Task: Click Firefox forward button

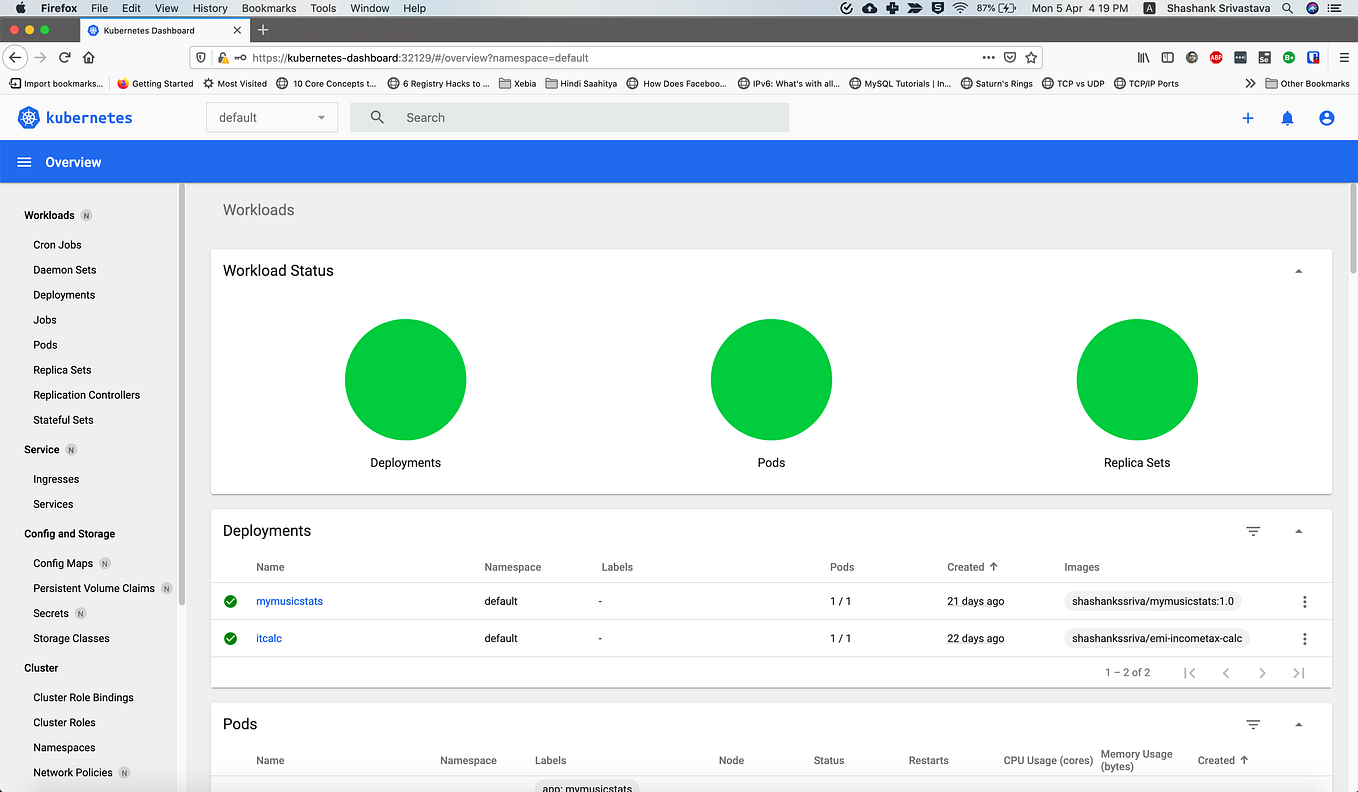Action: tap(40, 57)
